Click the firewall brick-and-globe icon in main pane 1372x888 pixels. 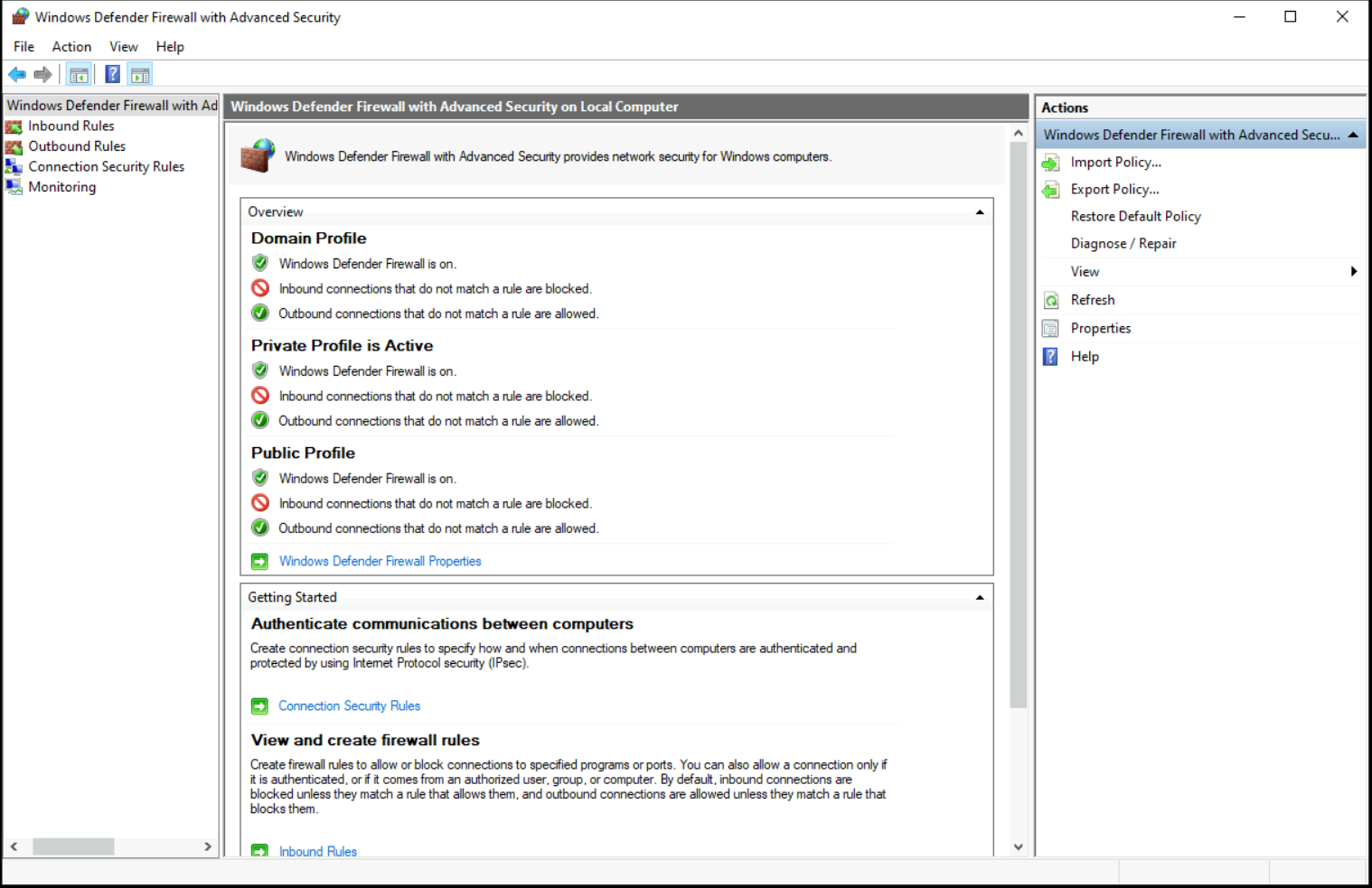258,155
